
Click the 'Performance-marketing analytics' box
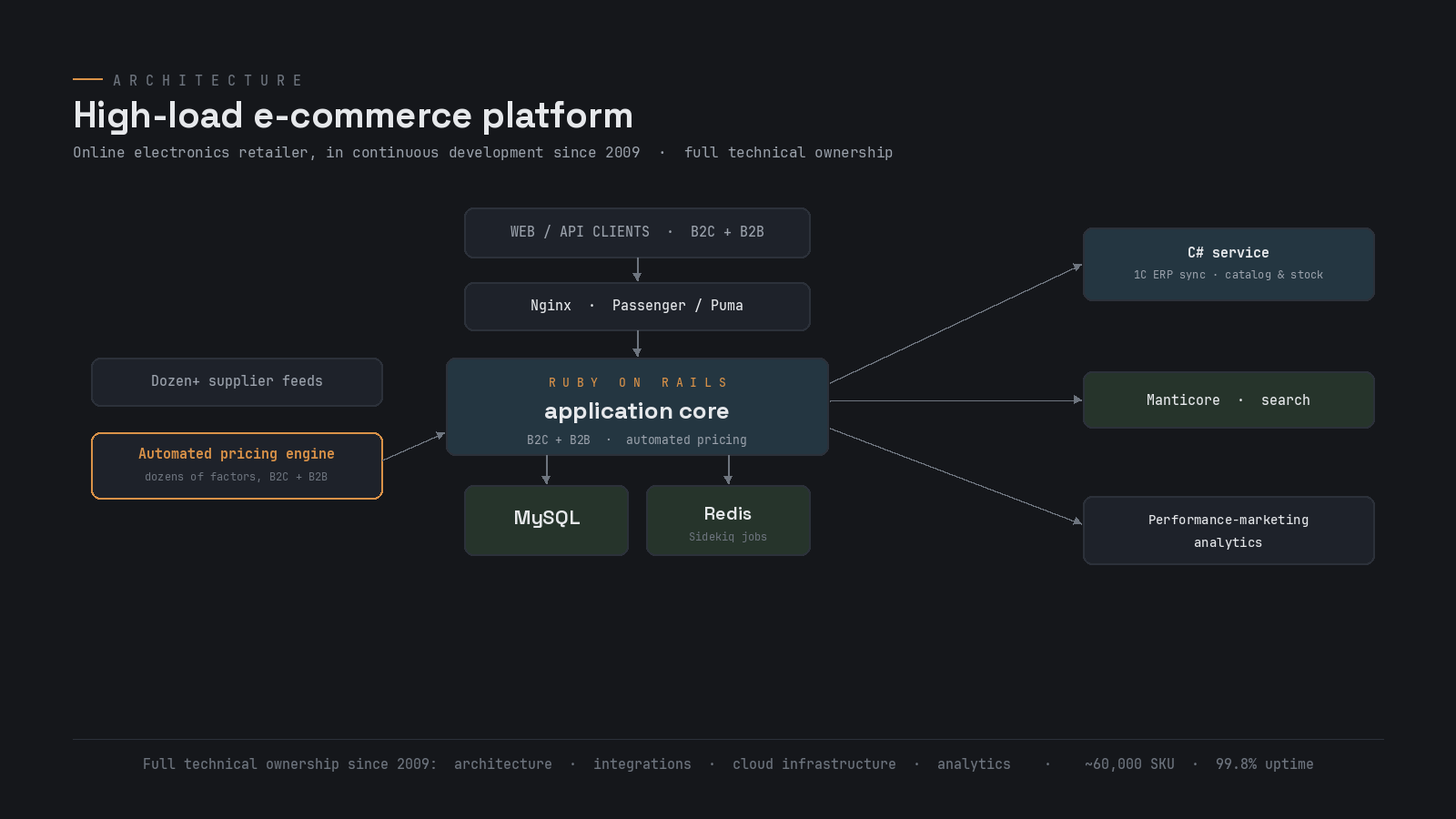(1228, 531)
